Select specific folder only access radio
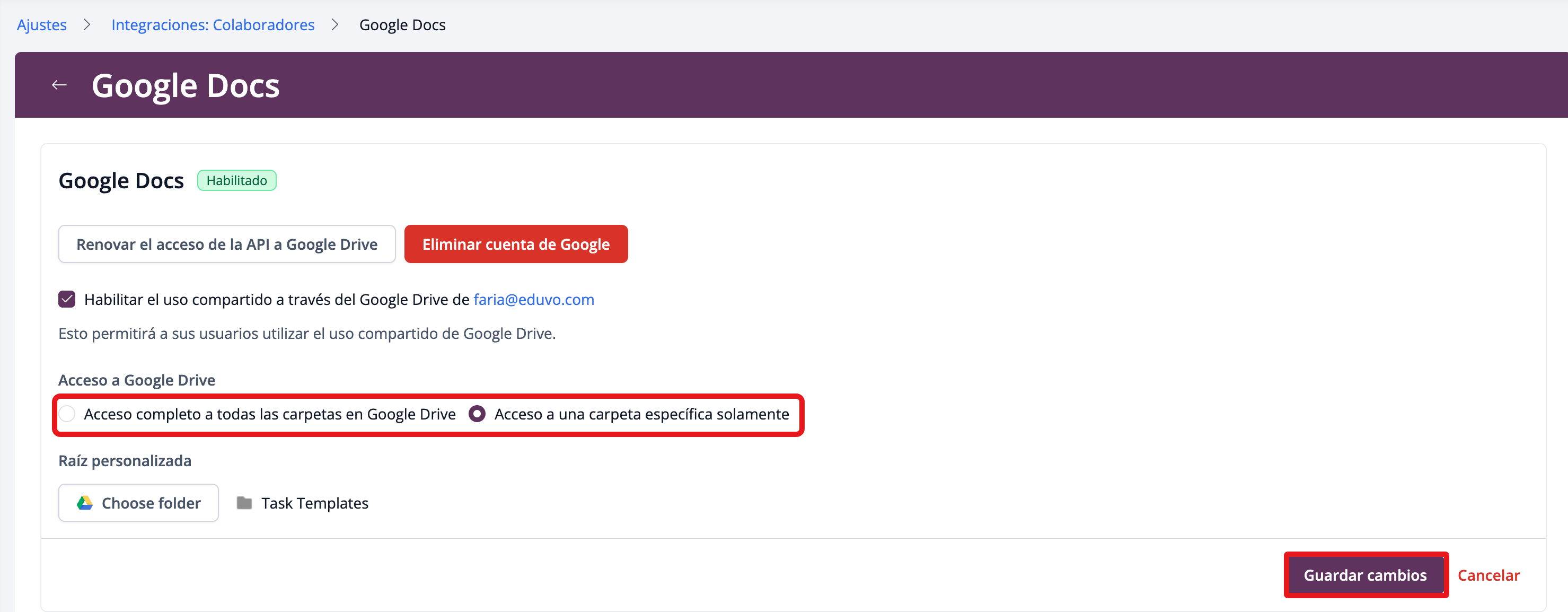 (477, 414)
